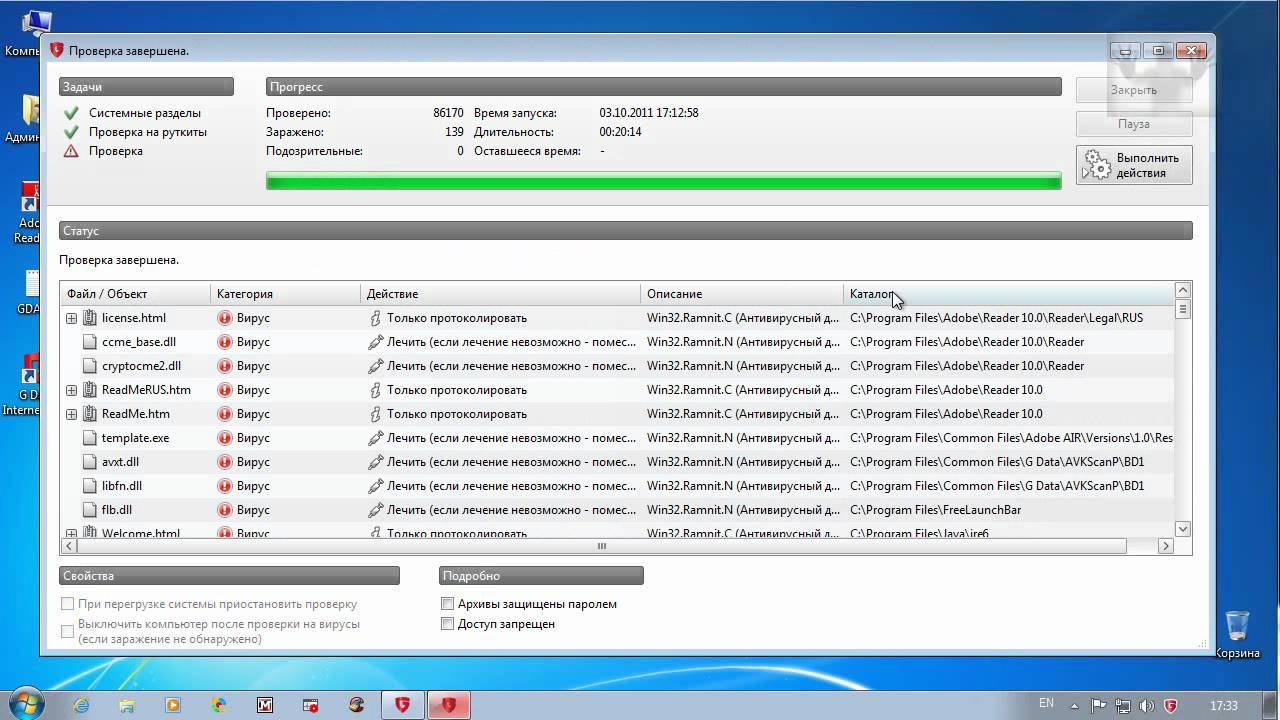1280x720 pixels.
Task: Click the file icon of license.html
Action: pyautogui.click(x=90, y=318)
